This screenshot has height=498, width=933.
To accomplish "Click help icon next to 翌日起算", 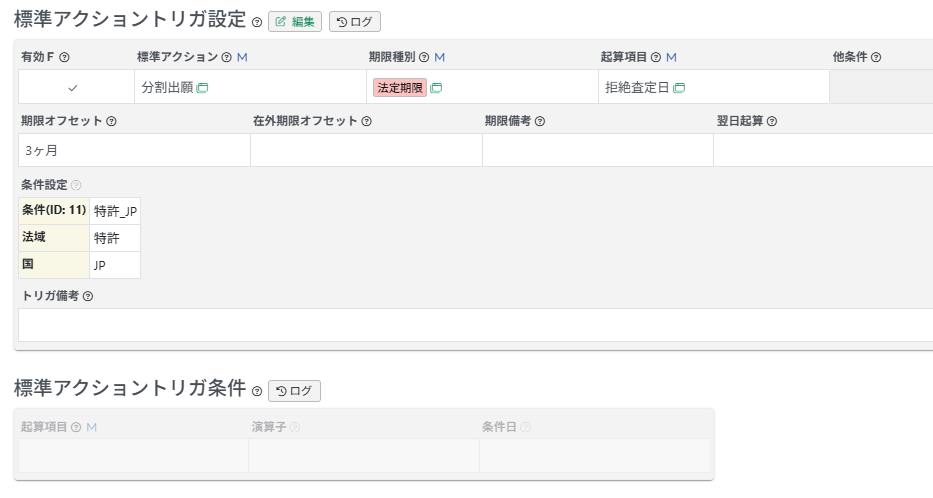I will (x=772, y=122).
